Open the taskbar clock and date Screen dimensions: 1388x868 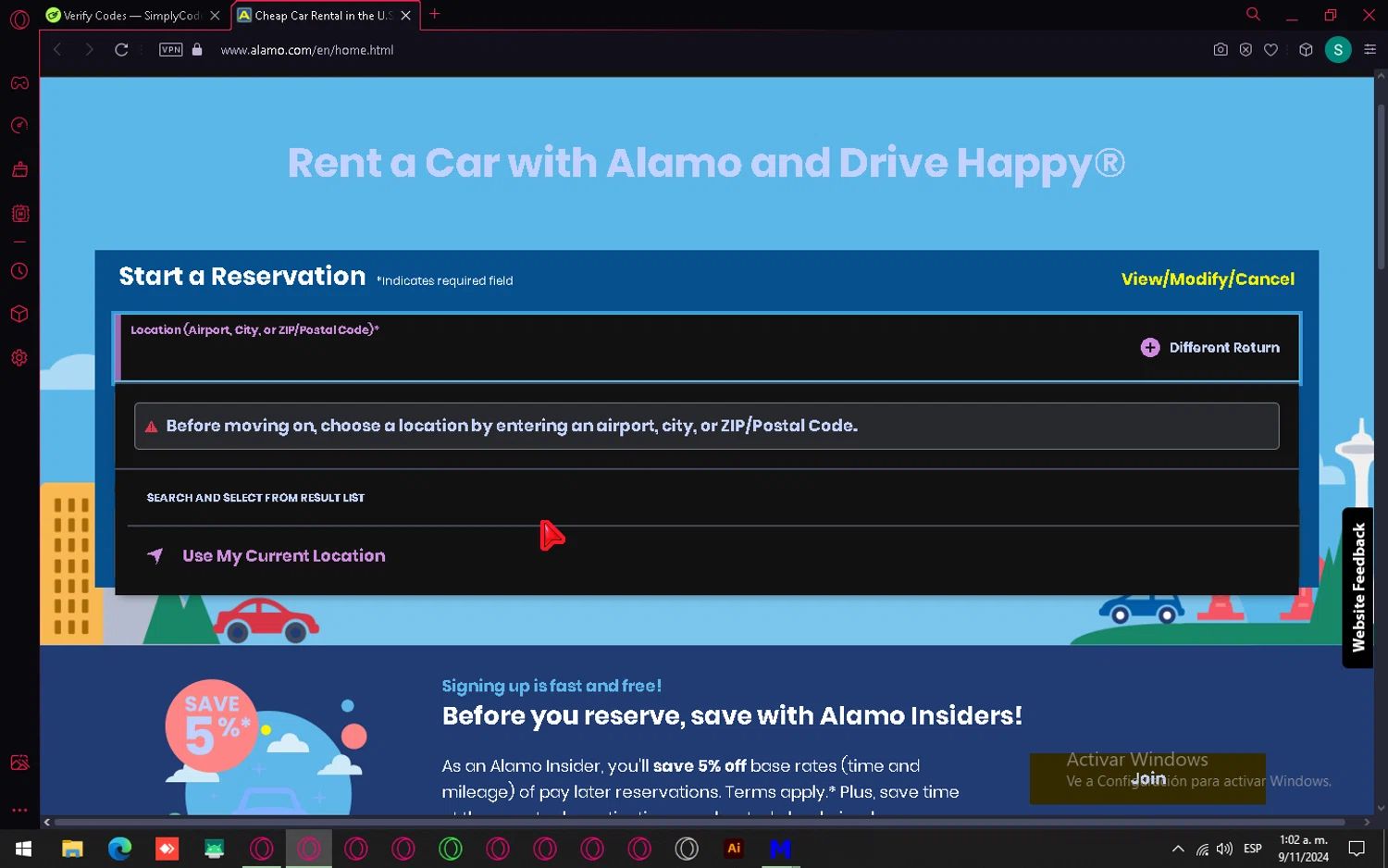coord(1303,849)
